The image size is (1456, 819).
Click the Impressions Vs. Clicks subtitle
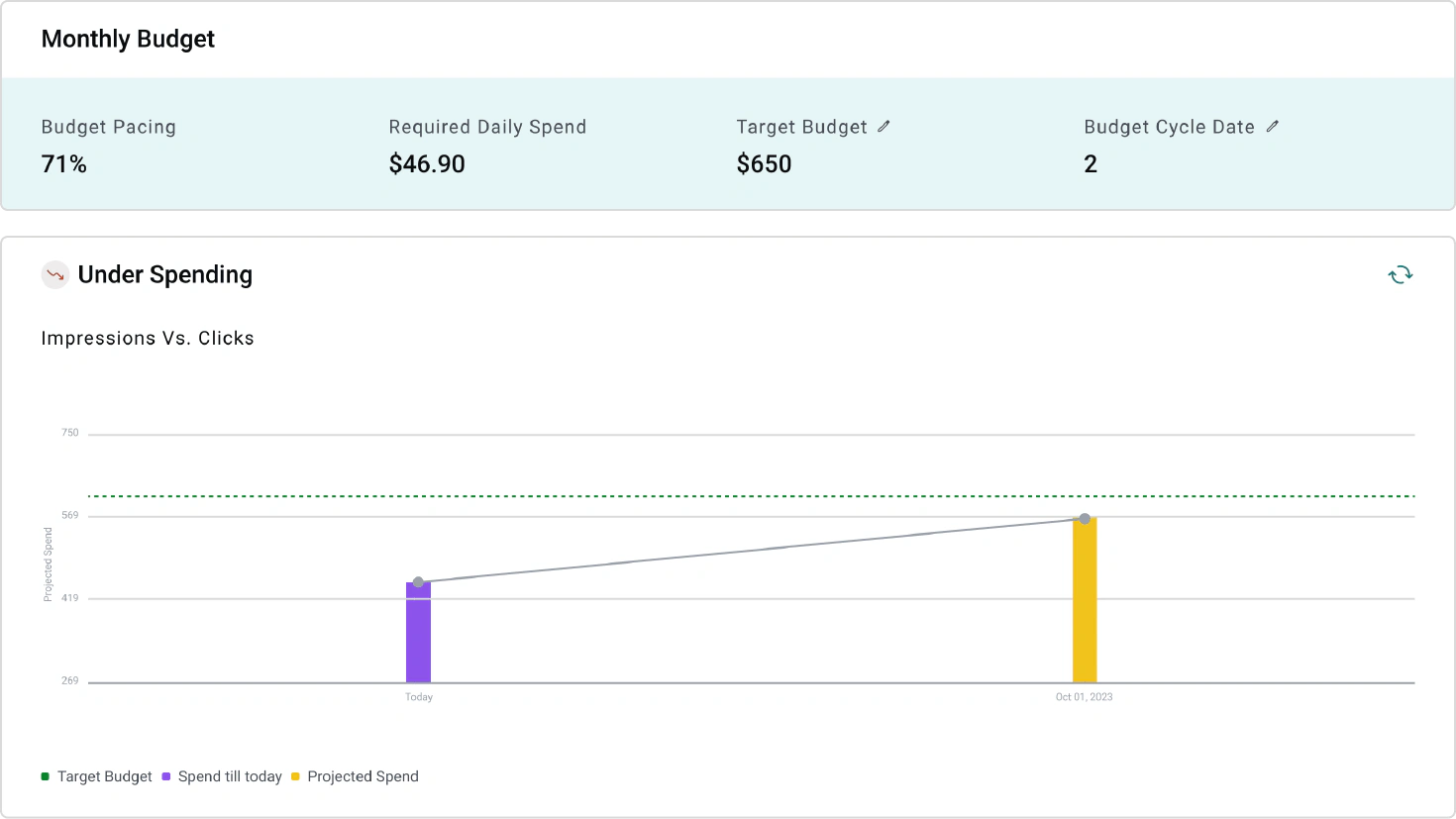(148, 339)
